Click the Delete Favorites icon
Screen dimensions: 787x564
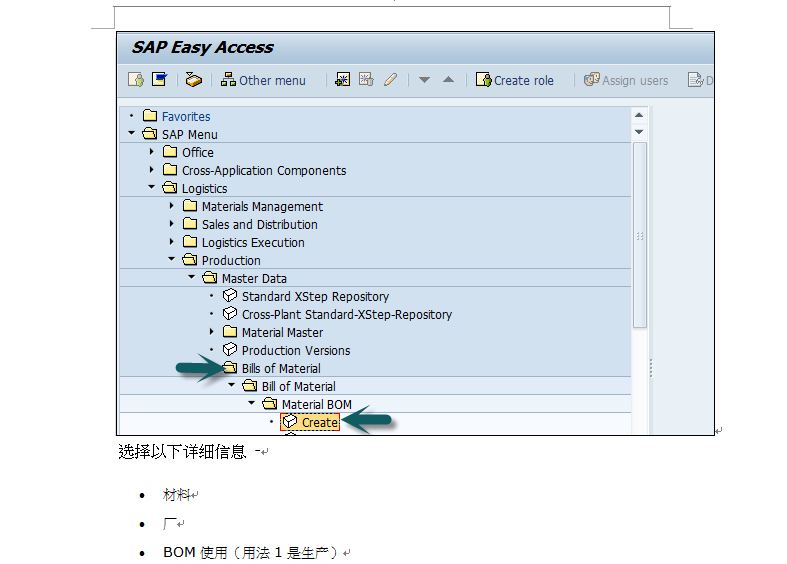[366, 80]
